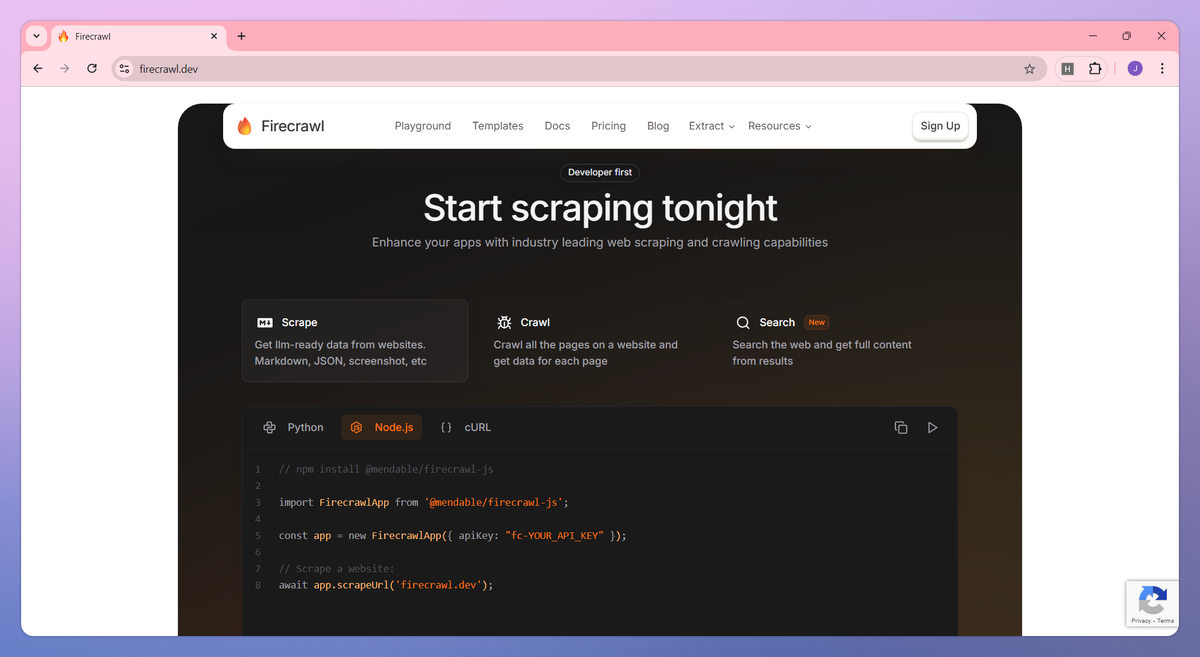Image resolution: width=1200 pixels, height=657 pixels.
Task: Copy the code snippet with the copy icon
Action: 900,427
